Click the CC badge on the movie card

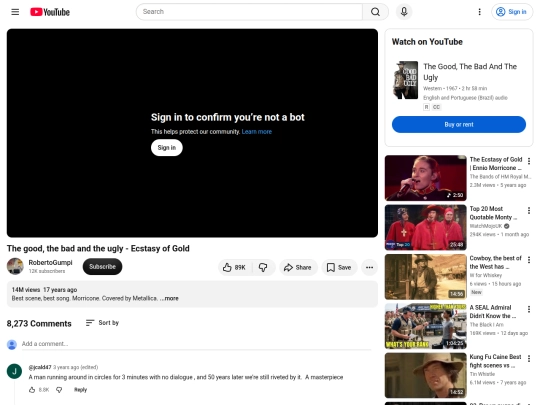click(x=436, y=107)
